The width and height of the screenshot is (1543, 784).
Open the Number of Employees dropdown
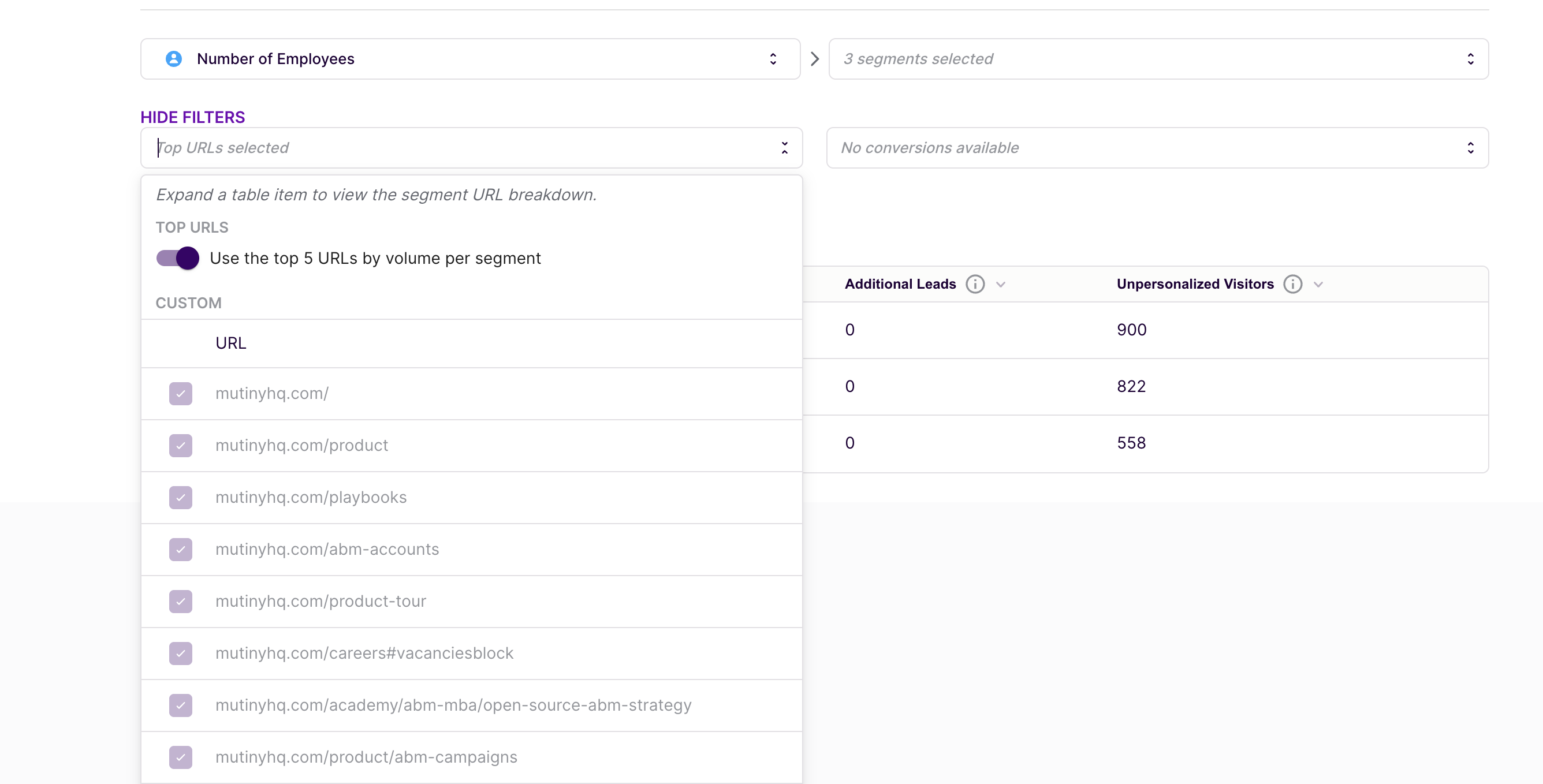pos(470,59)
